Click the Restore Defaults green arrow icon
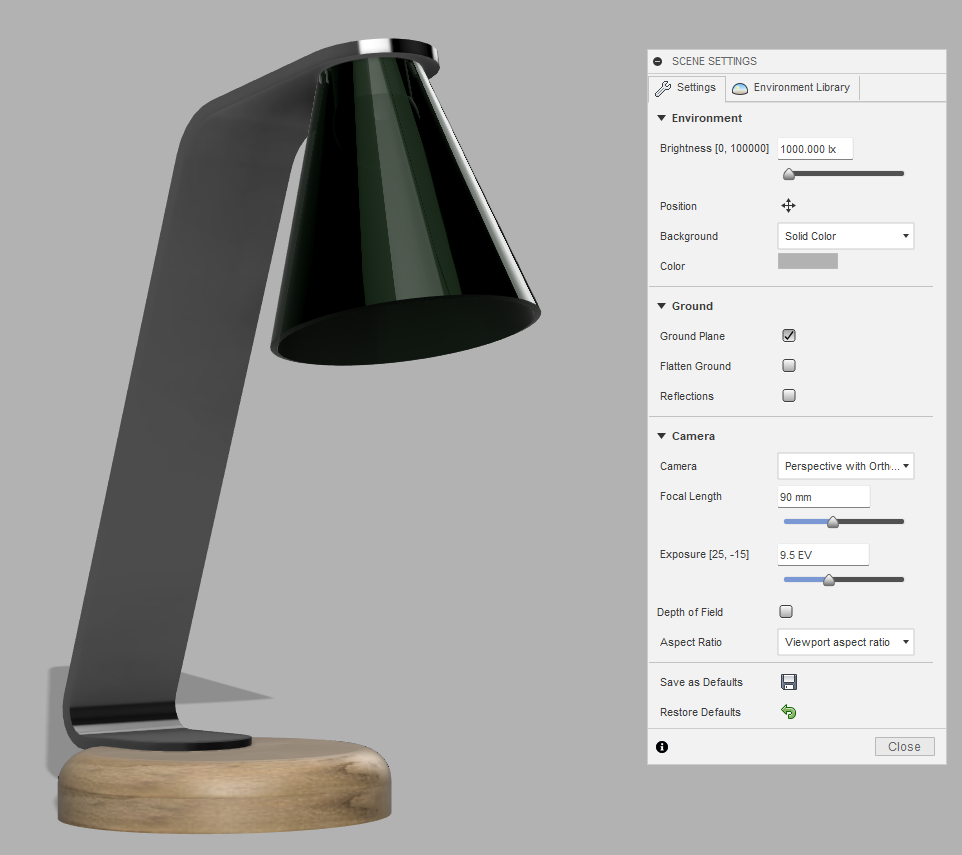The image size is (962, 855). coord(788,712)
